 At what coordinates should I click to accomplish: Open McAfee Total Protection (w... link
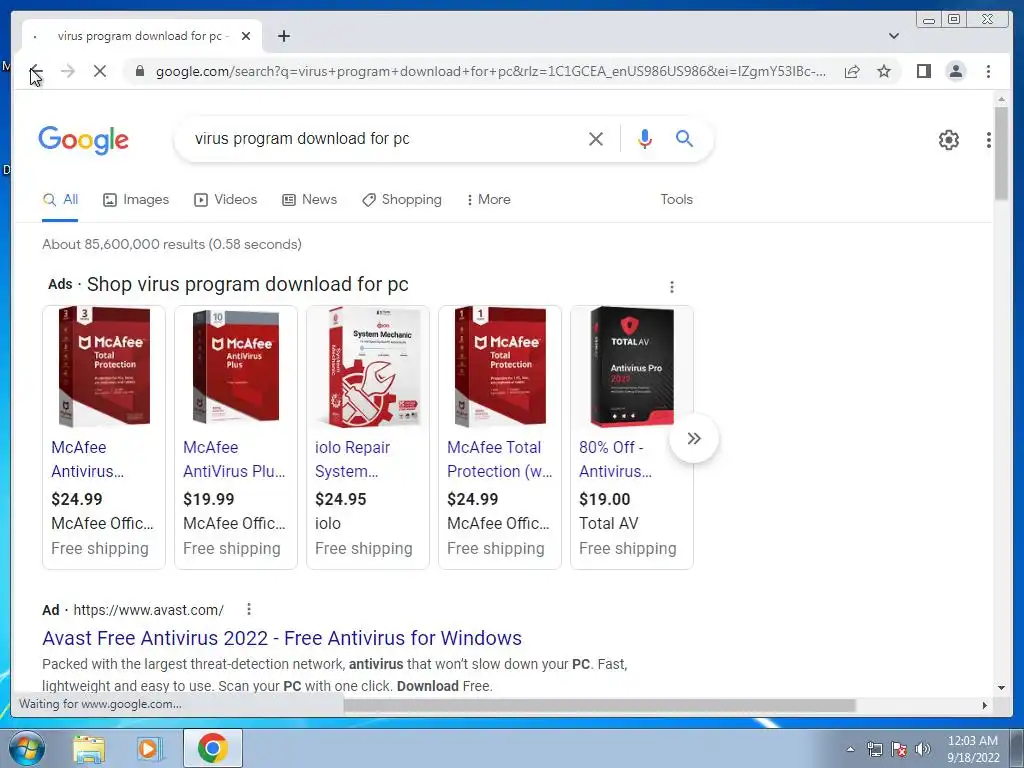coord(500,459)
